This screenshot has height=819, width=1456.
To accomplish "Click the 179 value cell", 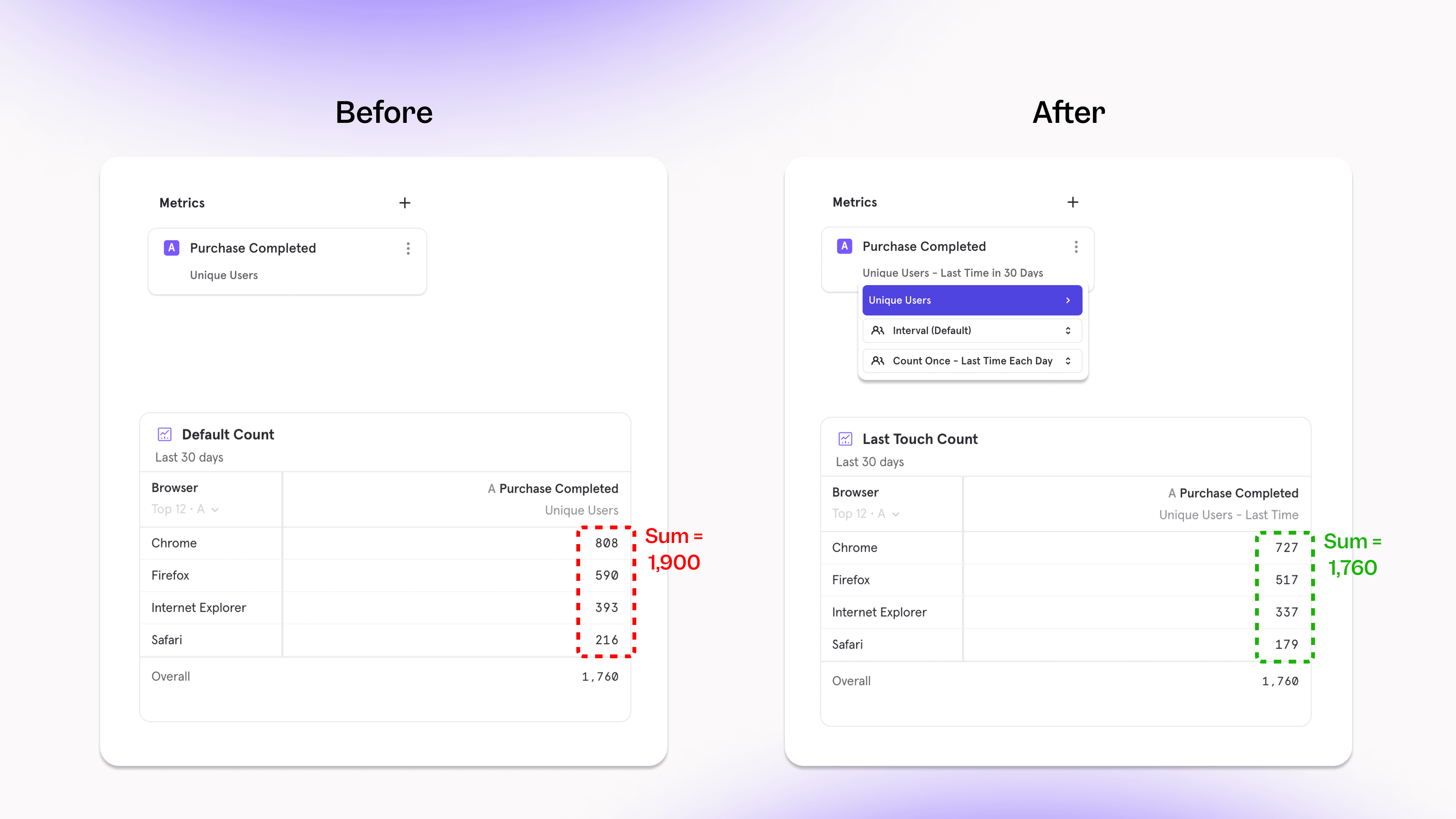I will 1287,644.
